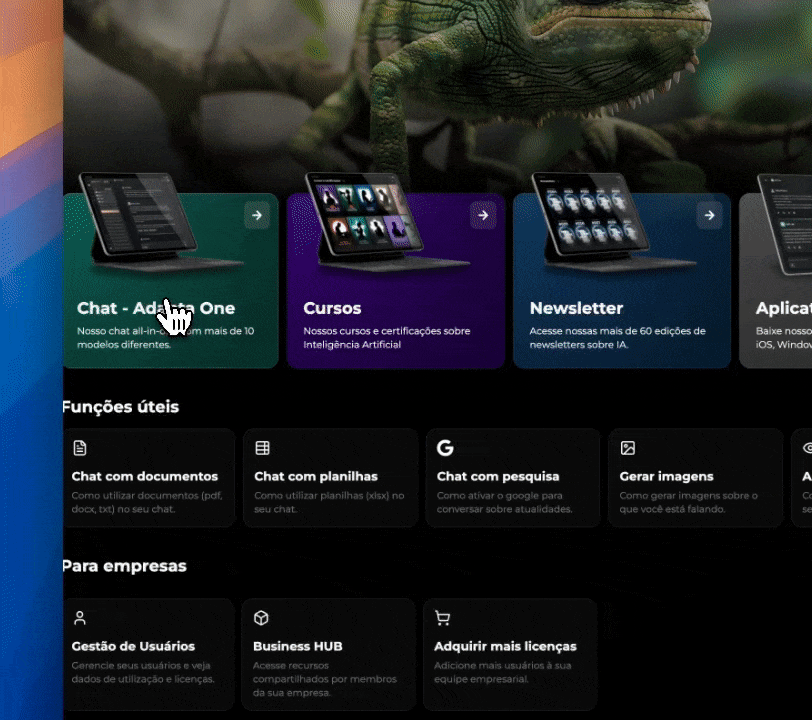
Task: Click the arrow icon on Newsletter card
Action: pyautogui.click(x=709, y=215)
